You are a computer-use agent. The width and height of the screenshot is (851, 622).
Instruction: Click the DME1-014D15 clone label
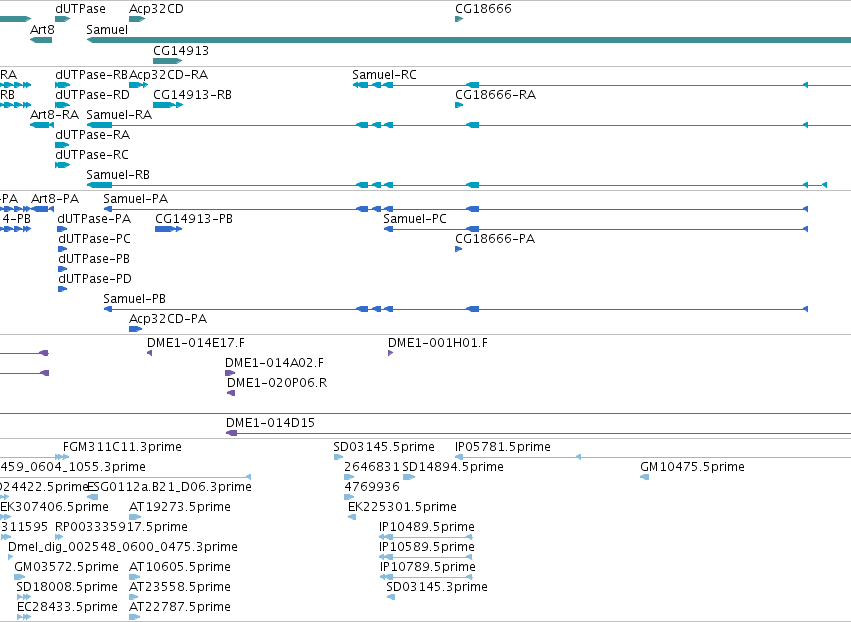(270, 423)
